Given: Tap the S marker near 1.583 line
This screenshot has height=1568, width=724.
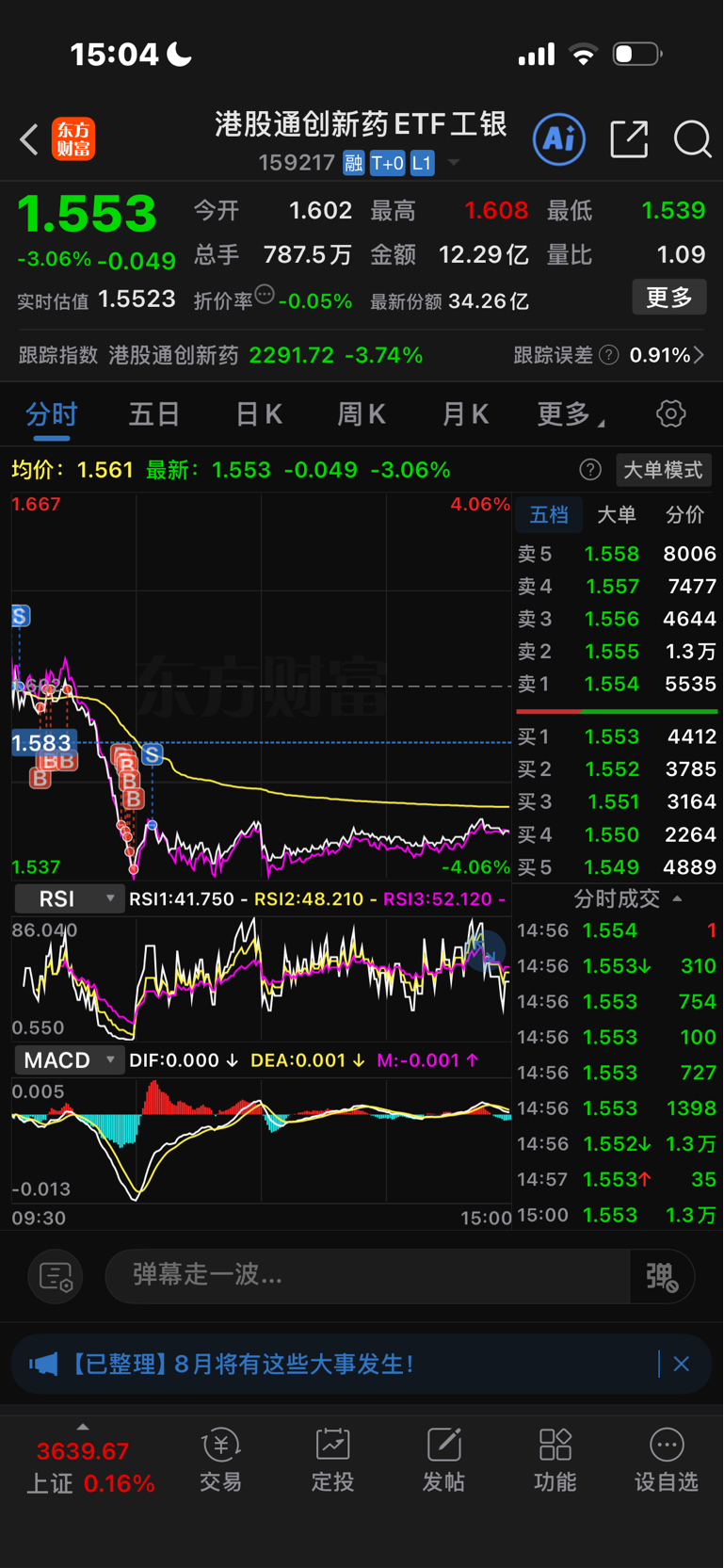Looking at the screenshot, I should click(153, 753).
